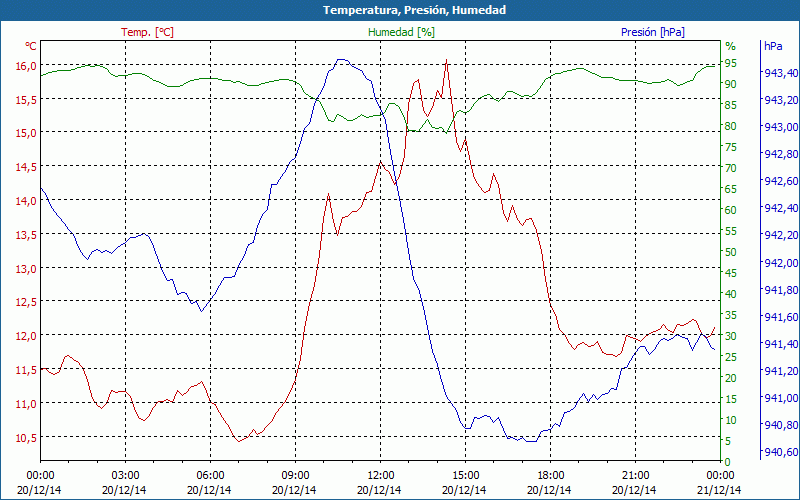
Task: Click the '943,20' pressure axis value
Action: click(781, 100)
